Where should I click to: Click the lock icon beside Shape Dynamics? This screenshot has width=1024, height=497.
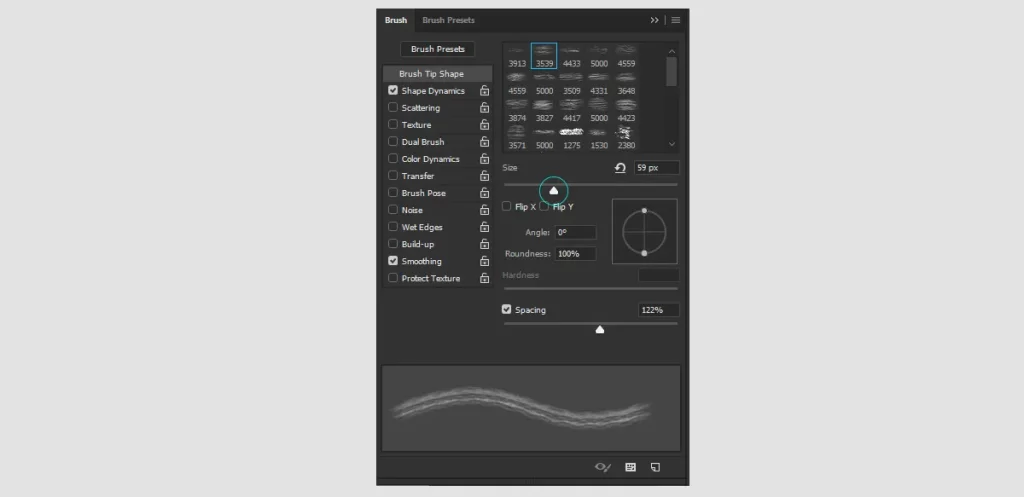[x=484, y=91]
